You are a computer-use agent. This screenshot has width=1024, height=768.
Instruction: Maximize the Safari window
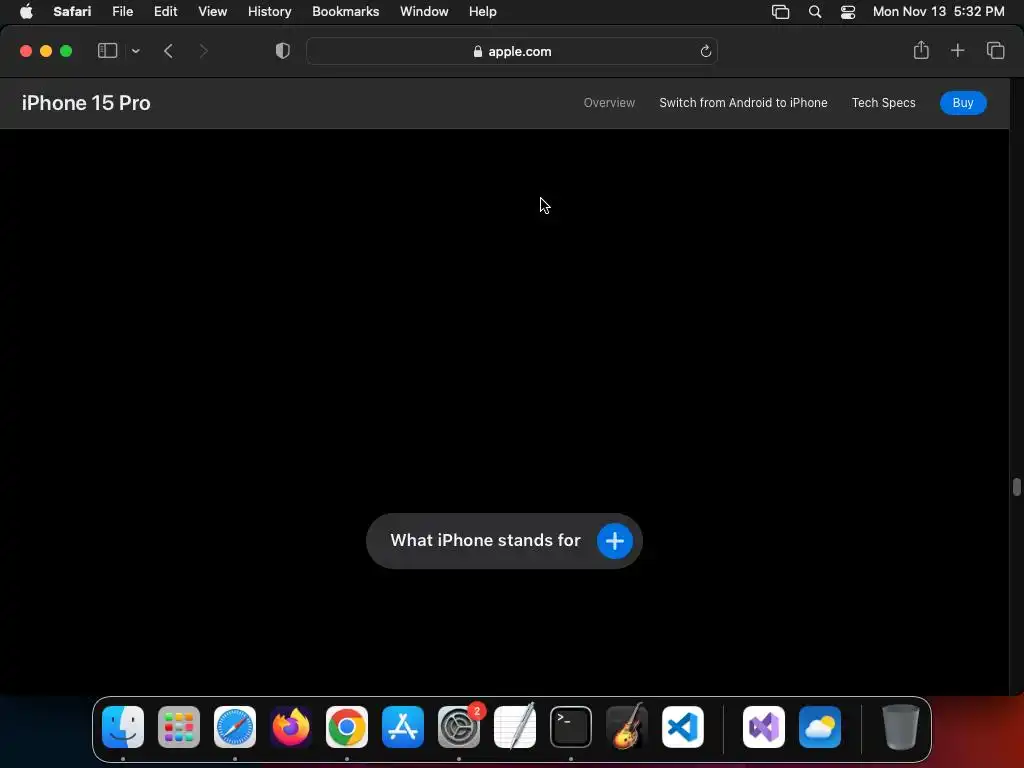(66, 51)
